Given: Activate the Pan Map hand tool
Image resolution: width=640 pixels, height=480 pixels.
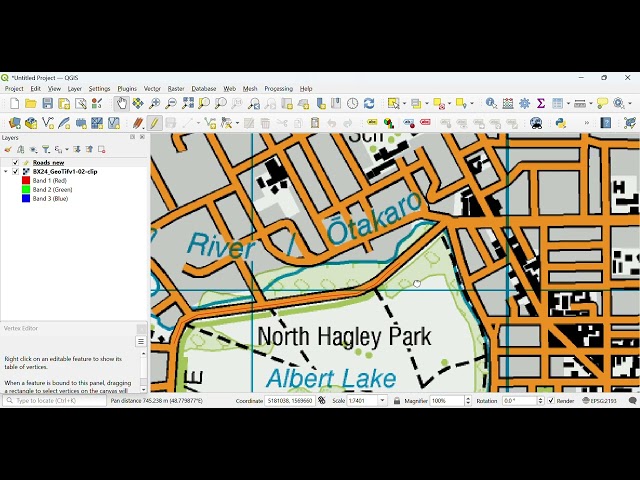Looking at the screenshot, I should coord(121,104).
